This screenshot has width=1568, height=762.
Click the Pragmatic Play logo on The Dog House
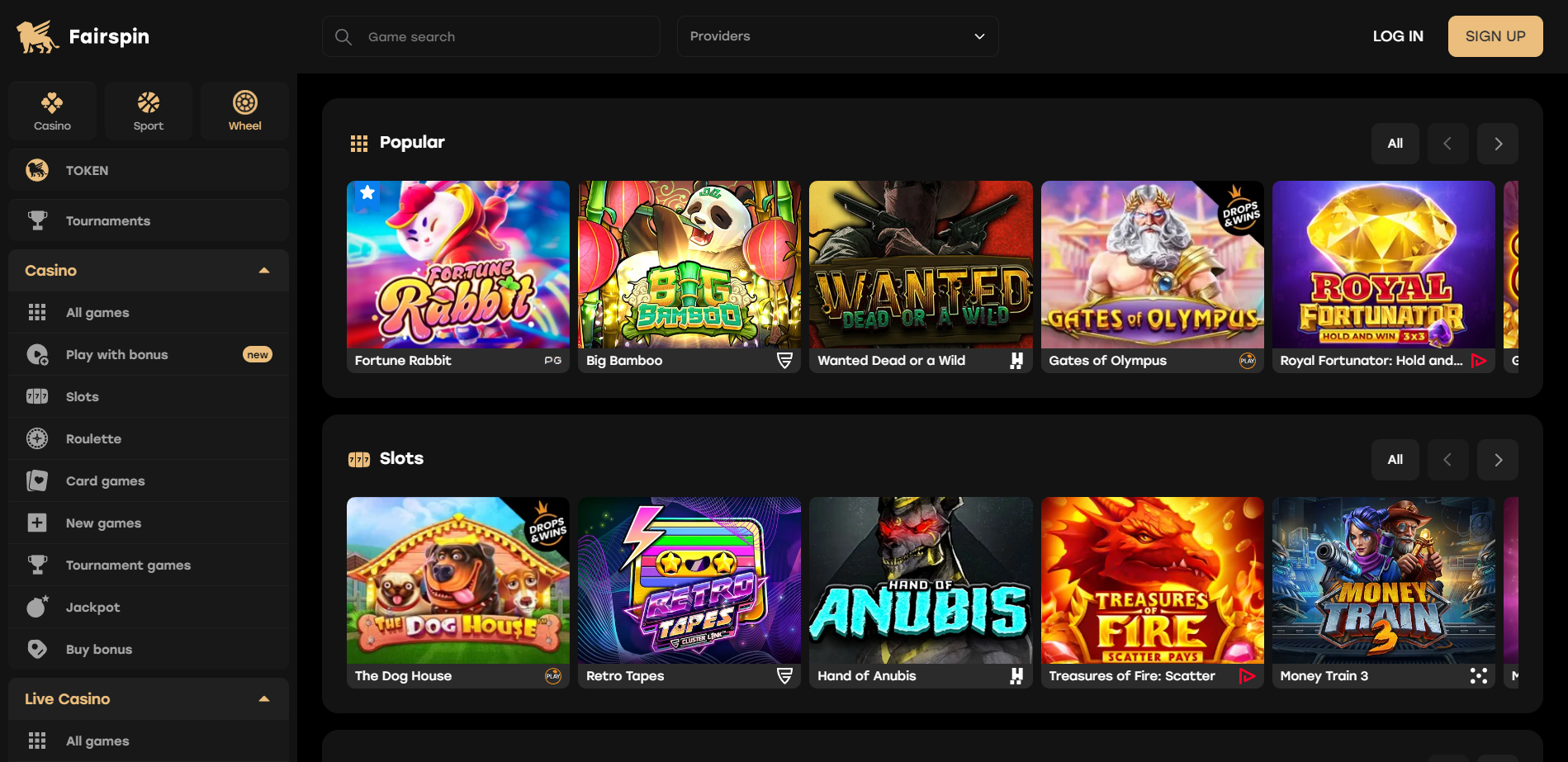pos(553,676)
